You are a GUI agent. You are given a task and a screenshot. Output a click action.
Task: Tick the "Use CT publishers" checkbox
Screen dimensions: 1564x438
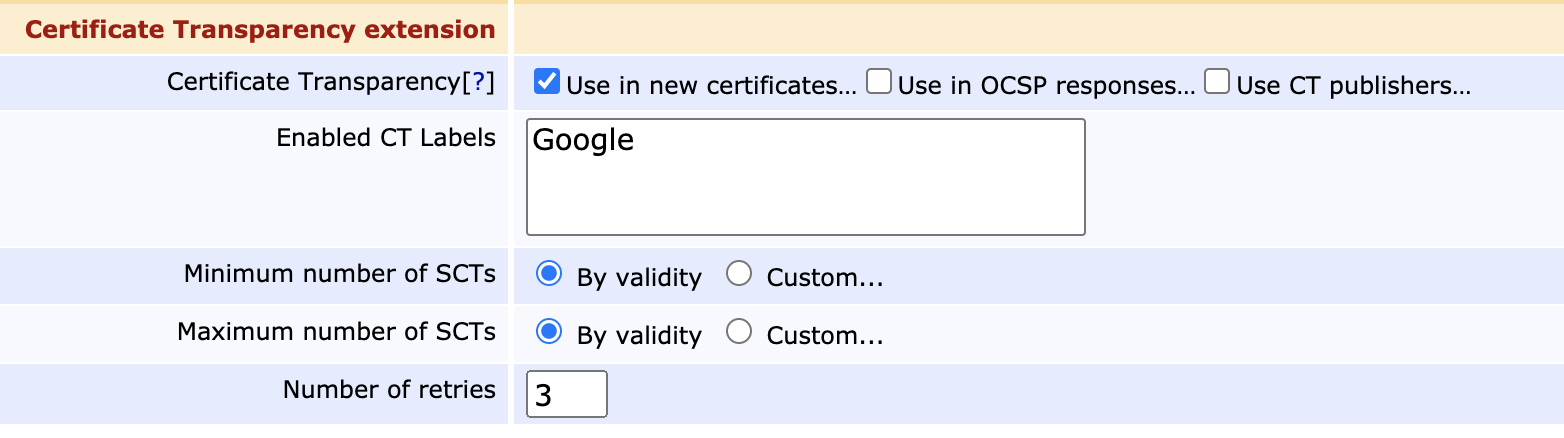[x=1217, y=81]
